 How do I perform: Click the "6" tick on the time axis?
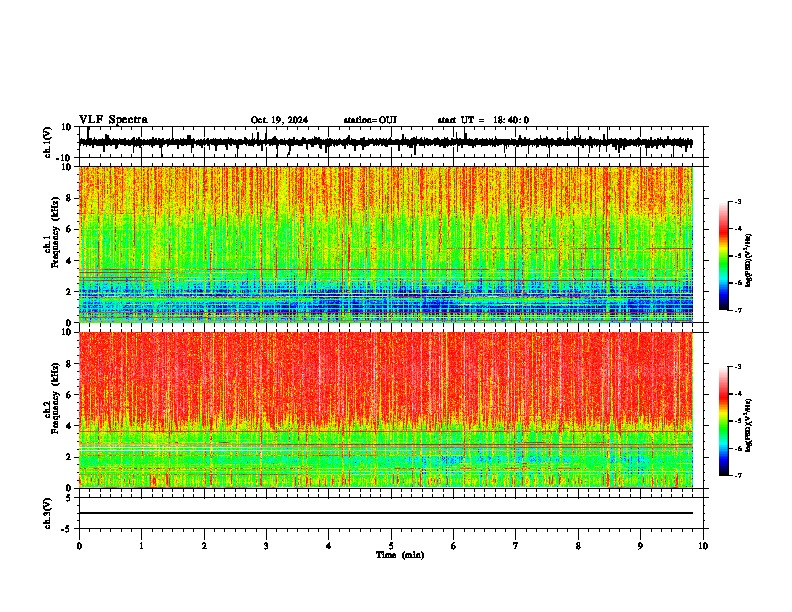[454, 546]
